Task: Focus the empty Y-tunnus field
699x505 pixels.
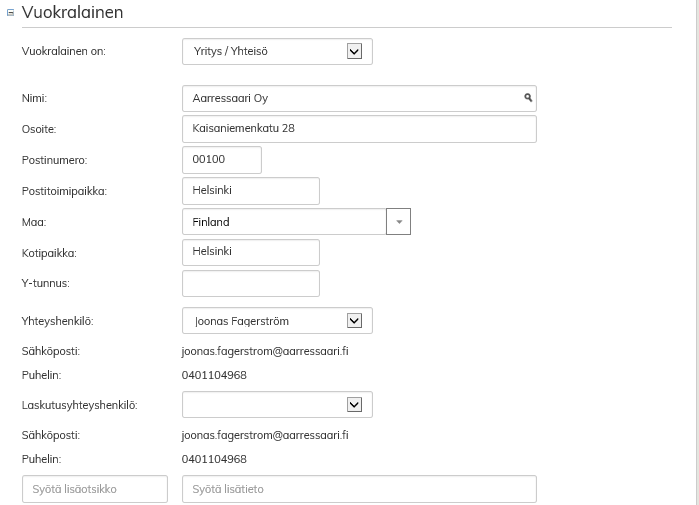Action: pos(250,283)
